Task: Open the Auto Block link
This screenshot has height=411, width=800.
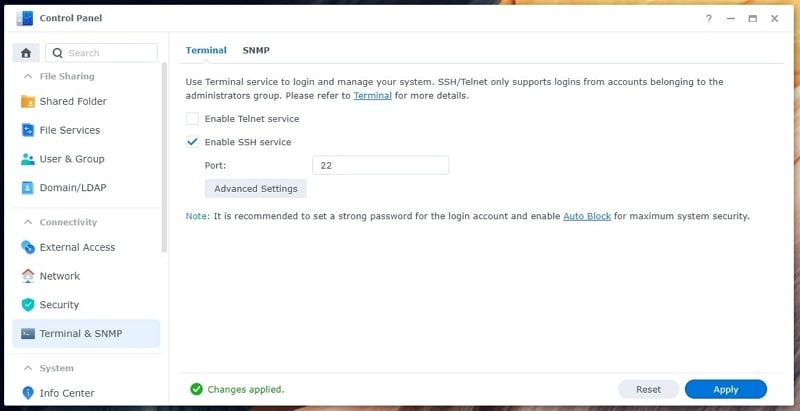Action: [587, 216]
